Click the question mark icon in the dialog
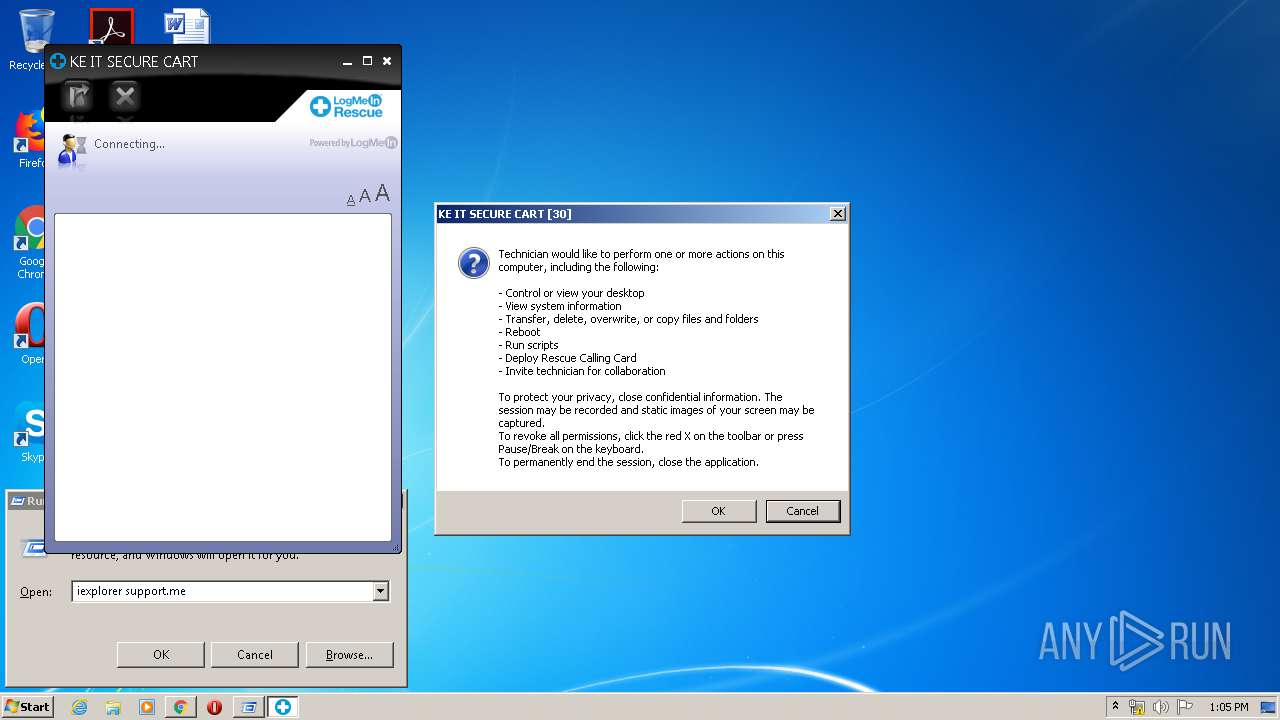Viewport: 1280px width, 720px height. pyautogui.click(x=473, y=263)
